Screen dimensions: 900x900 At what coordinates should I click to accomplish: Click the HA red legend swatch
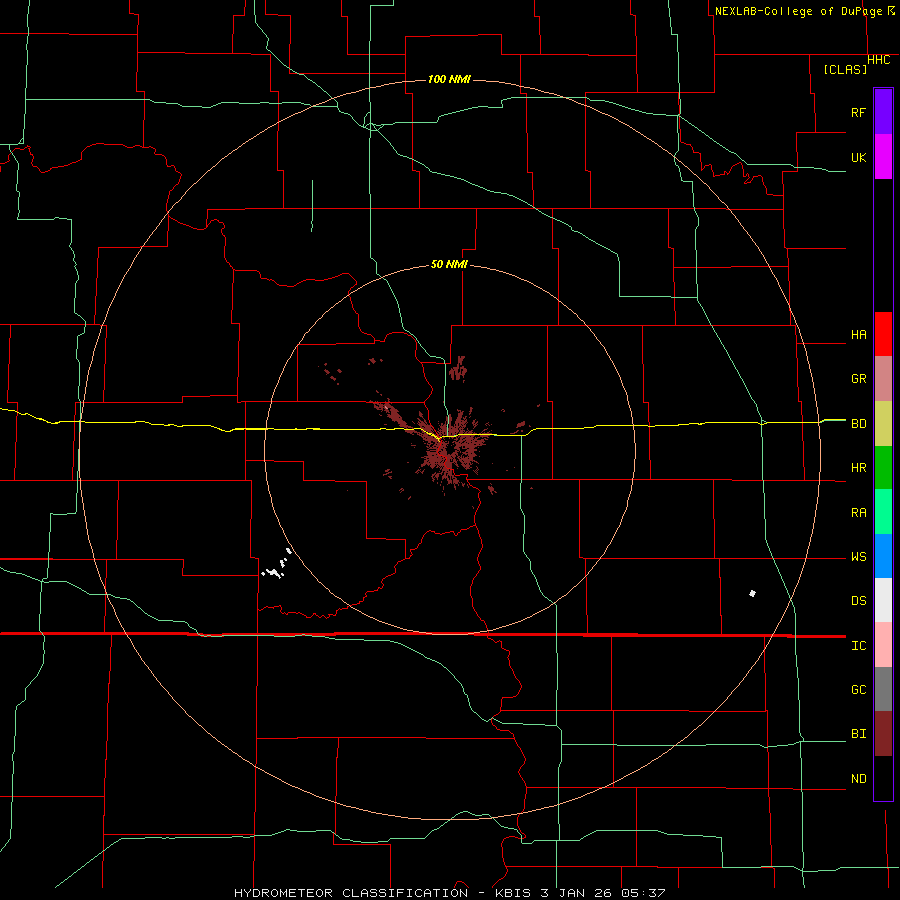pos(883,334)
